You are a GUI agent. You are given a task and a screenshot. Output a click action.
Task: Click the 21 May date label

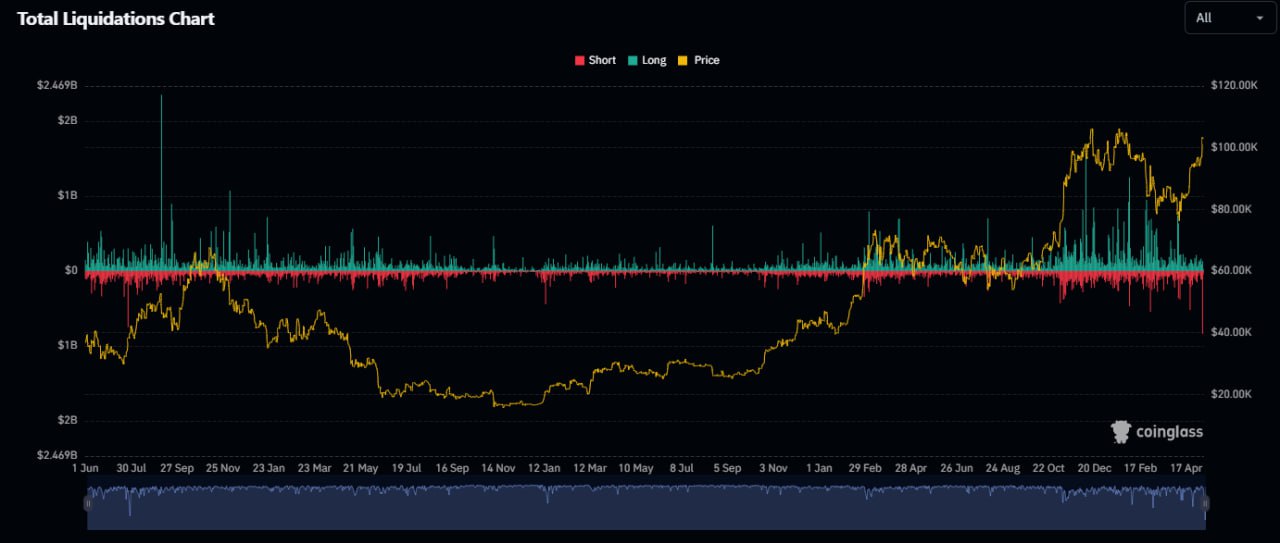360,468
